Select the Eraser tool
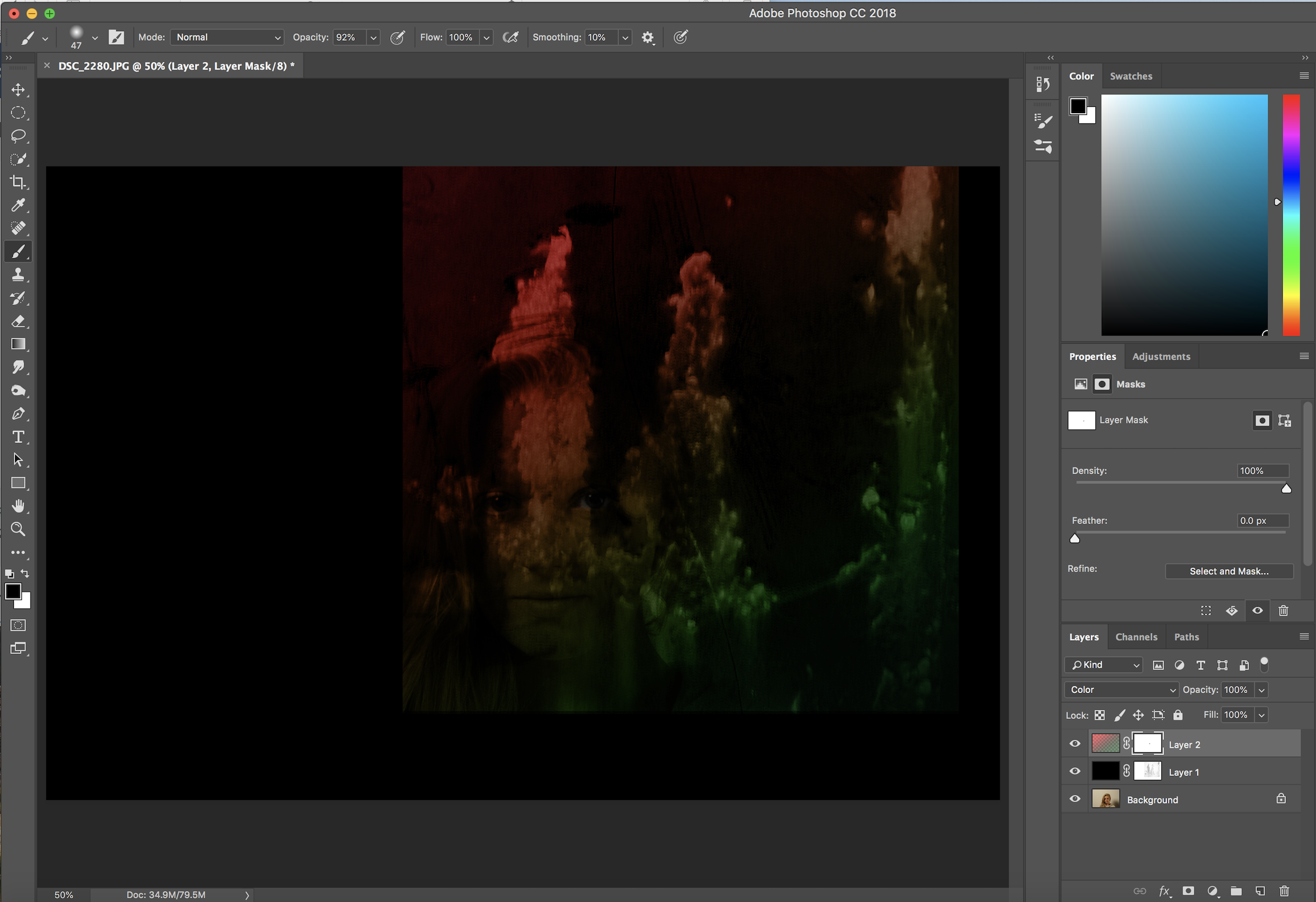The width and height of the screenshot is (1316, 902). (18, 321)
